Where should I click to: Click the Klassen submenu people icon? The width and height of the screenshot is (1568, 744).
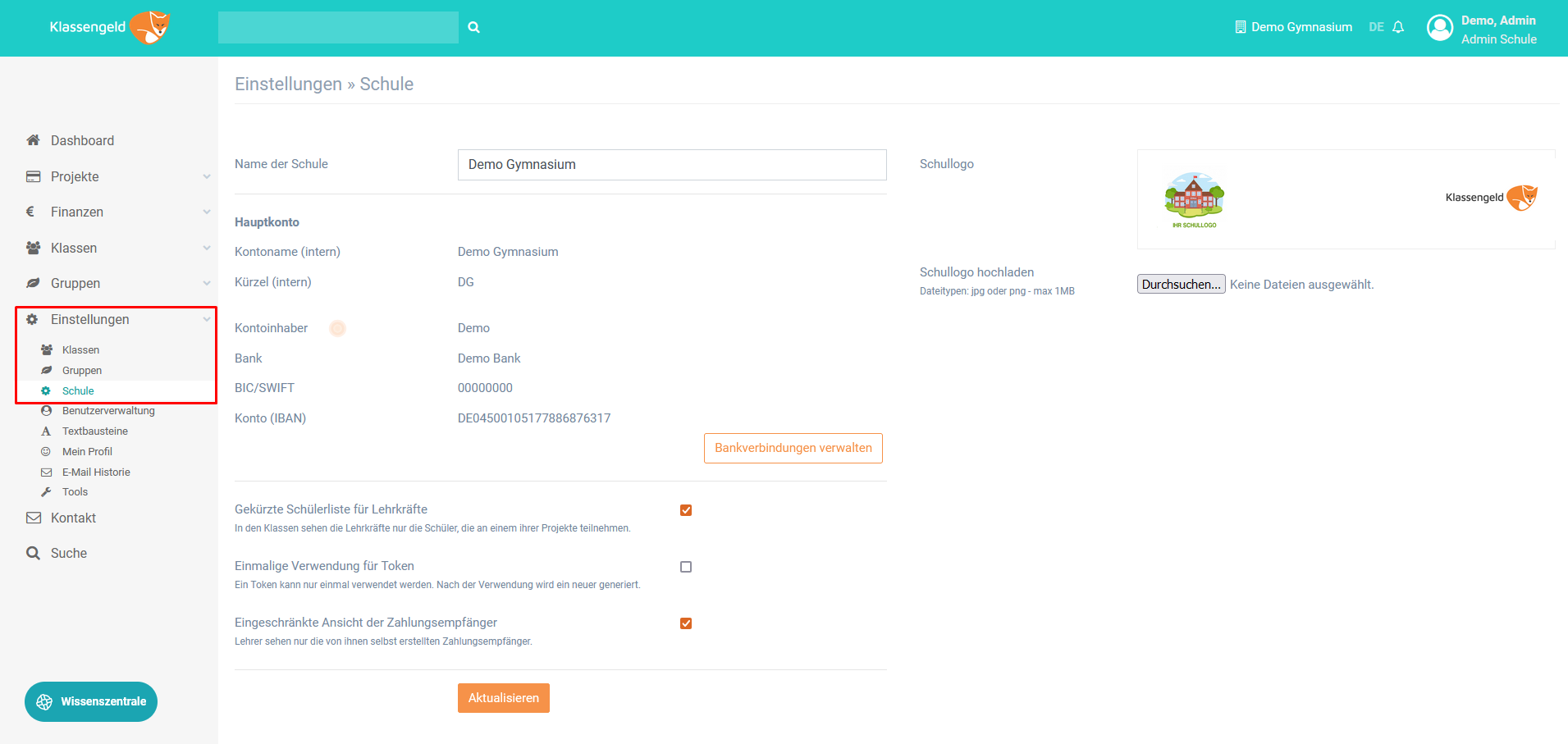47,349
